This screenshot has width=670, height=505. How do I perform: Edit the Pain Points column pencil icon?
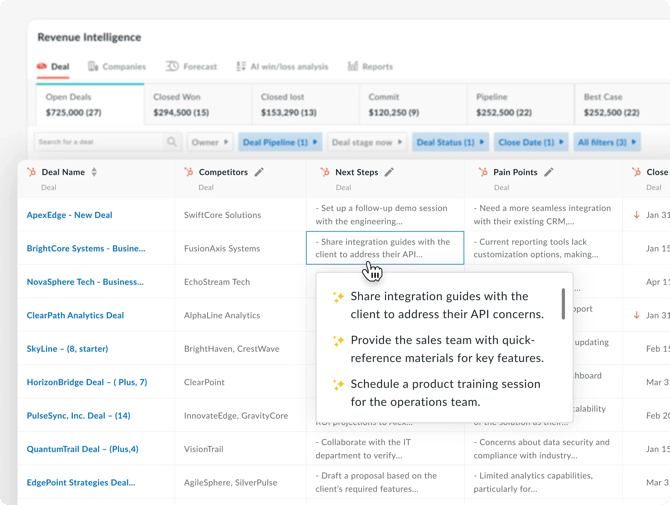tap(549, 172)
